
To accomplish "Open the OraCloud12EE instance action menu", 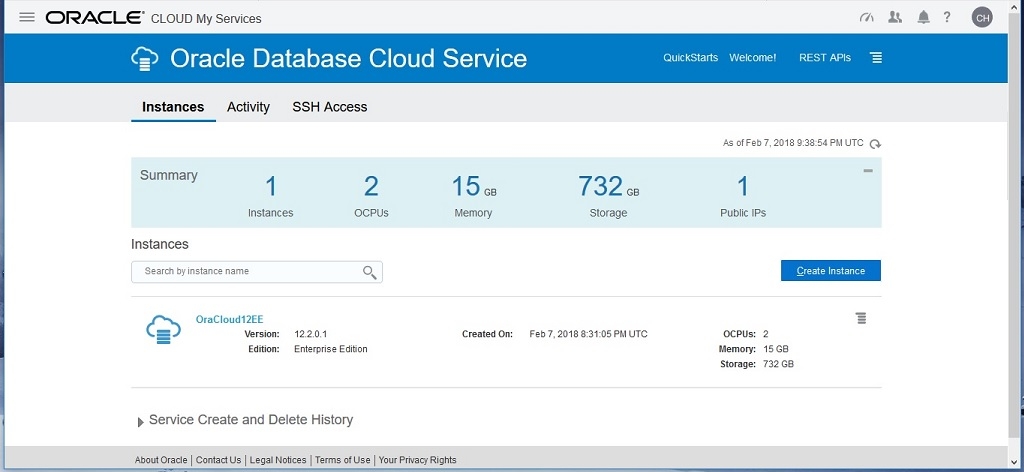I will 861,319.
